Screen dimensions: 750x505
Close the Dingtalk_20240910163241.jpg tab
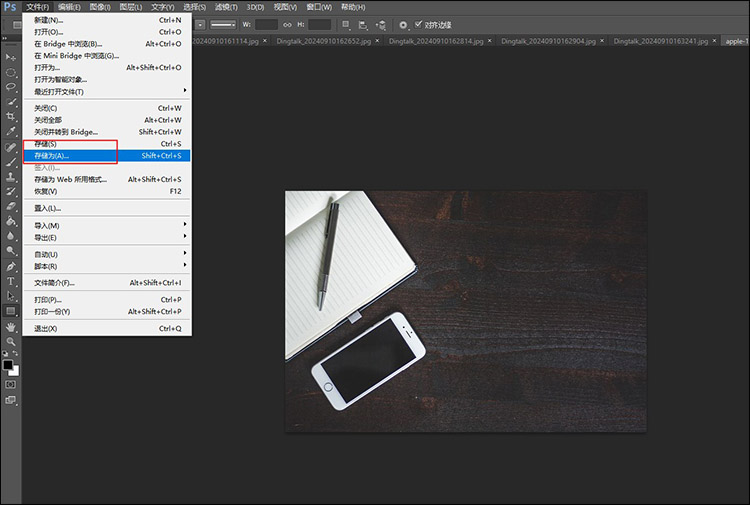coord(714,41)
